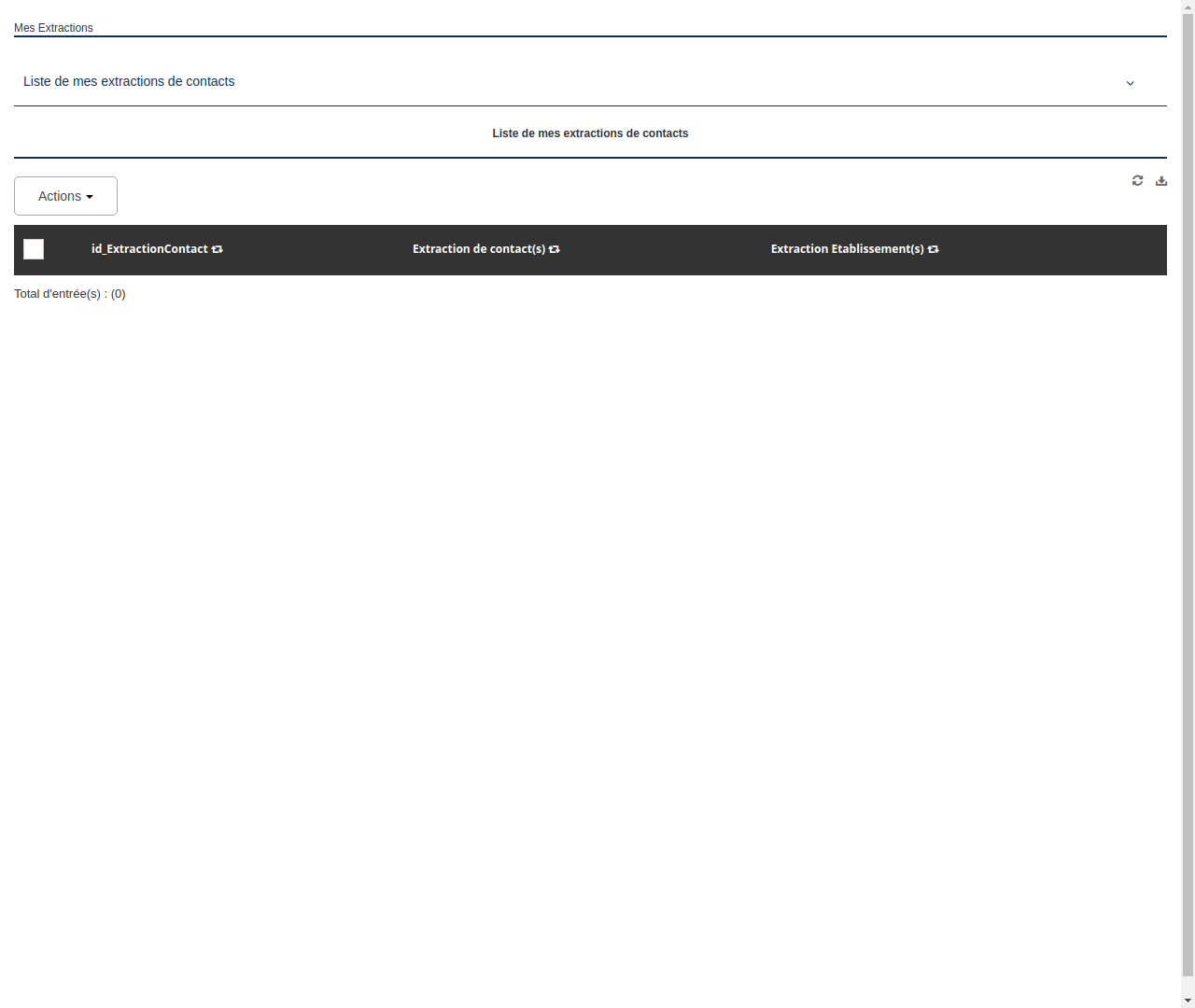This screenshot has width=1195, height=1008.
Task: Click the sort icon beside Extraction Etablissement(s)
Action: pos(934,249)
